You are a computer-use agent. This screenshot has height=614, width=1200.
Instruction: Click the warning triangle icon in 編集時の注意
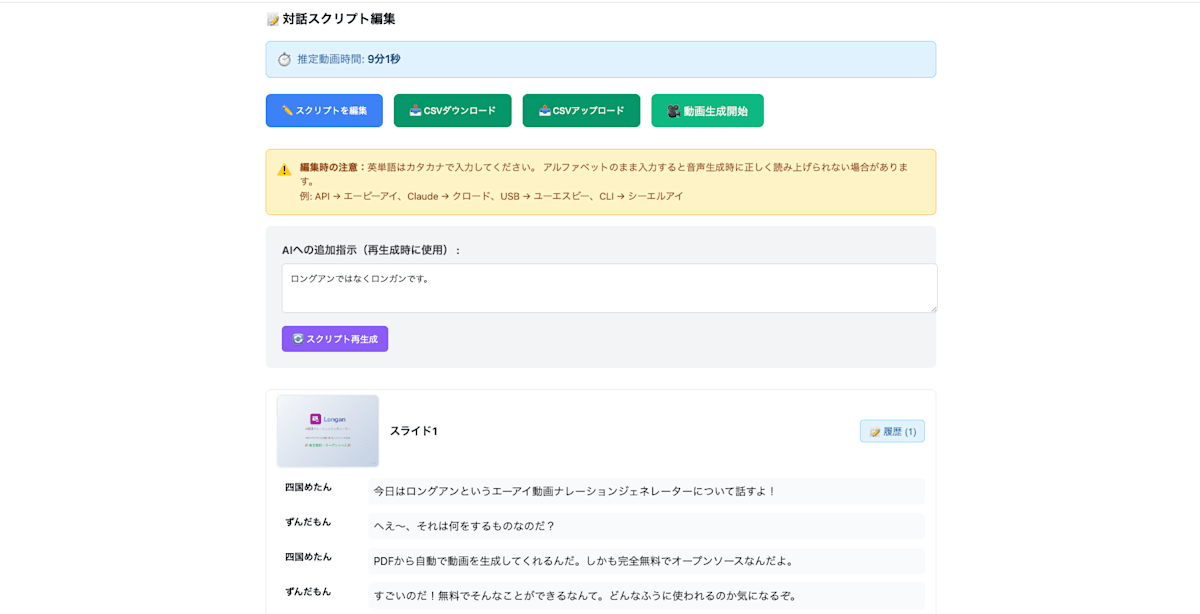click(x=284, y=170)
